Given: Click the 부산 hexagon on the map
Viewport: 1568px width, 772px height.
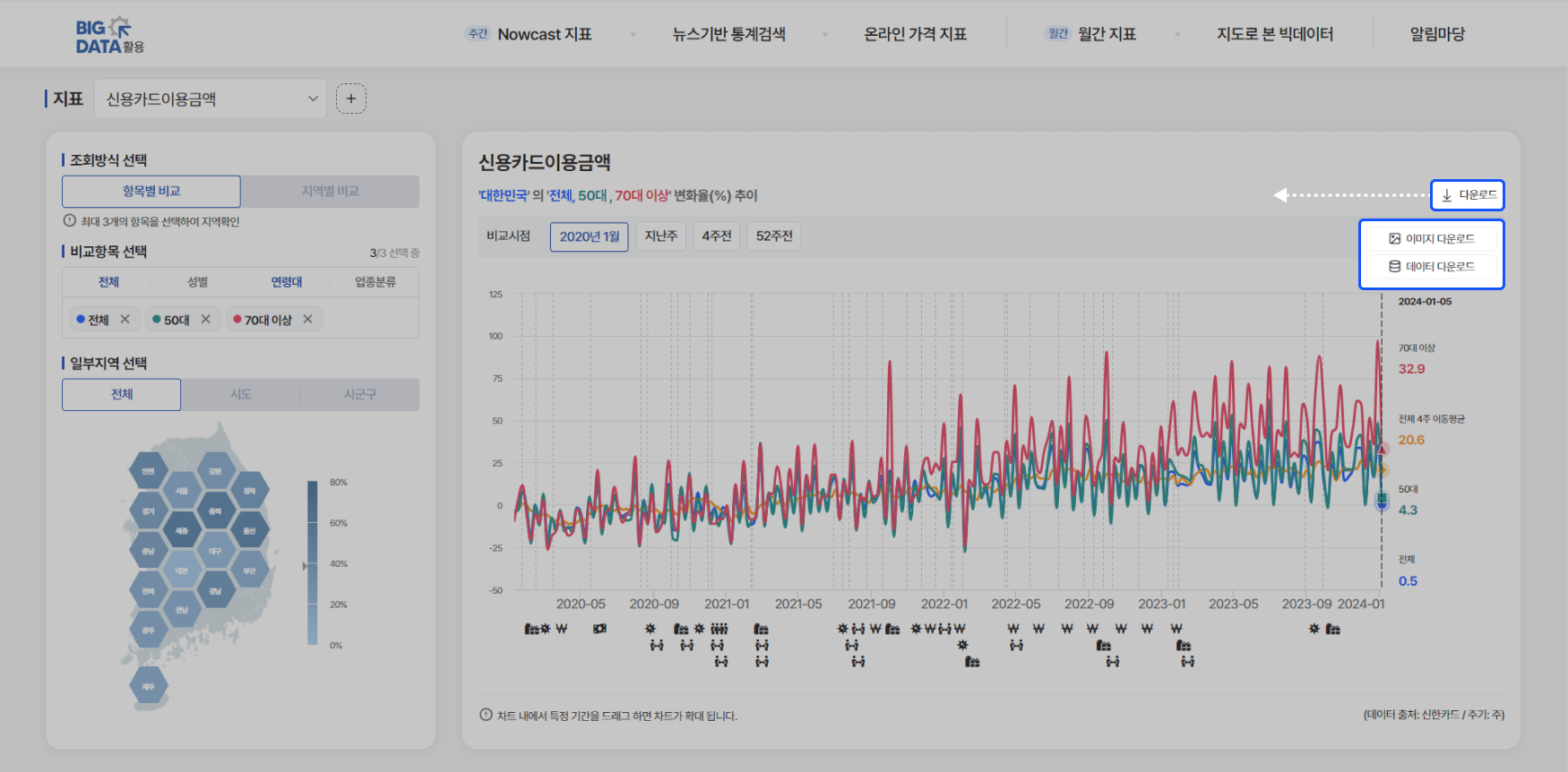Looking at the screenshot, I should [249, 570].
